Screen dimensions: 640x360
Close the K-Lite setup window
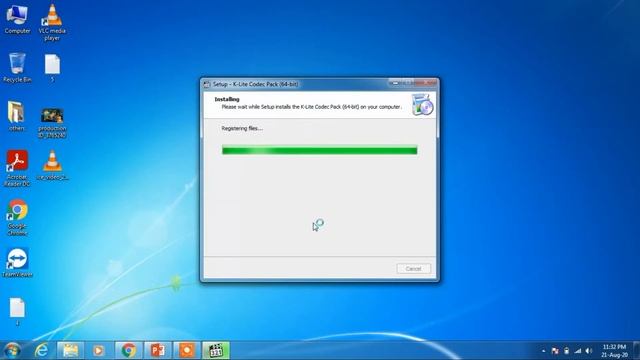click(427, 83)
